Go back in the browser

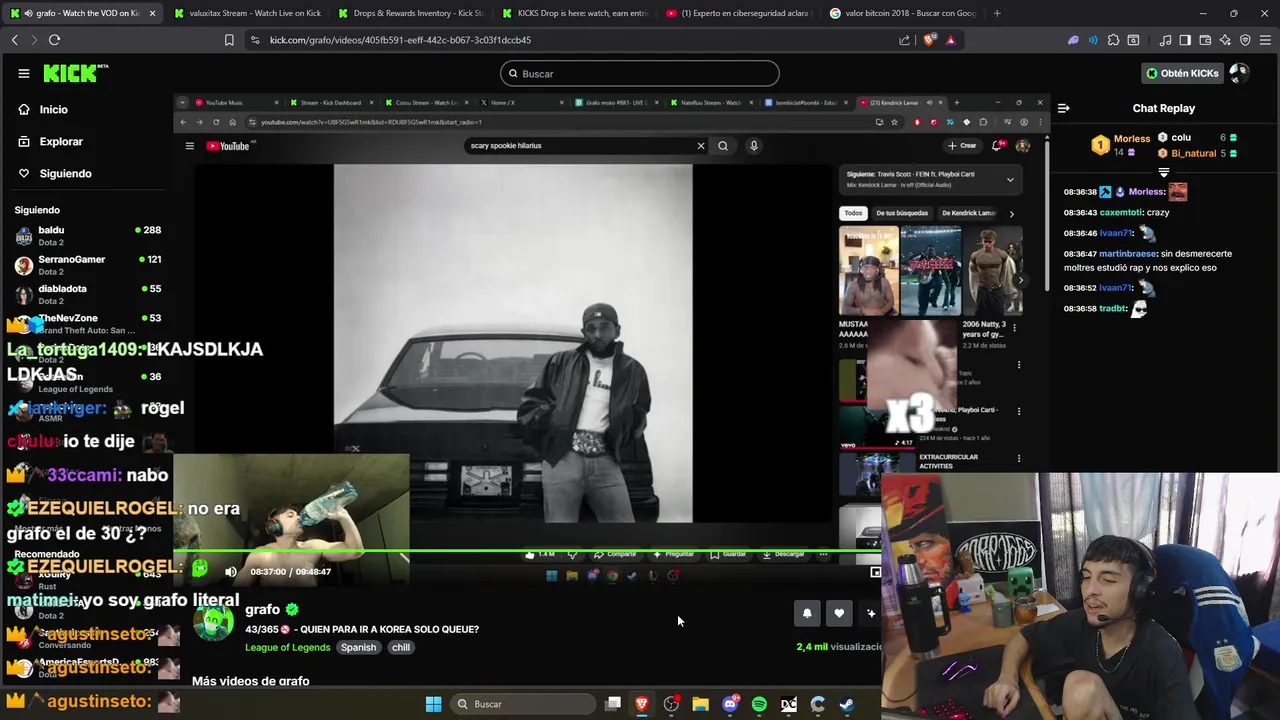[14, 40]
